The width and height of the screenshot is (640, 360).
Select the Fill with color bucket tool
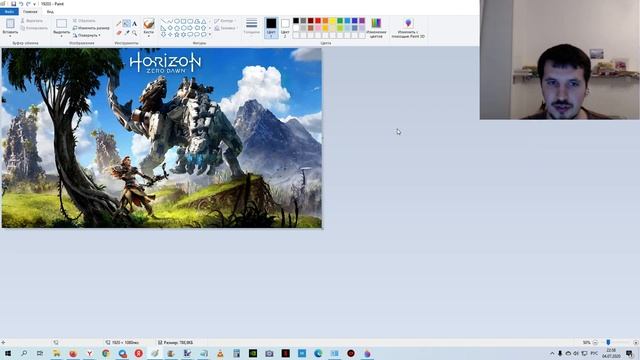tap(127, 24)
